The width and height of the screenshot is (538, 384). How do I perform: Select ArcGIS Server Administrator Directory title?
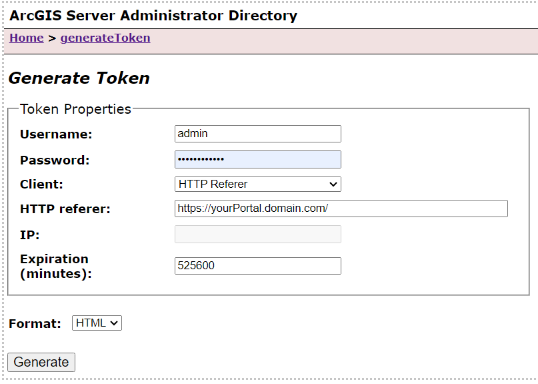coord(153,15)
